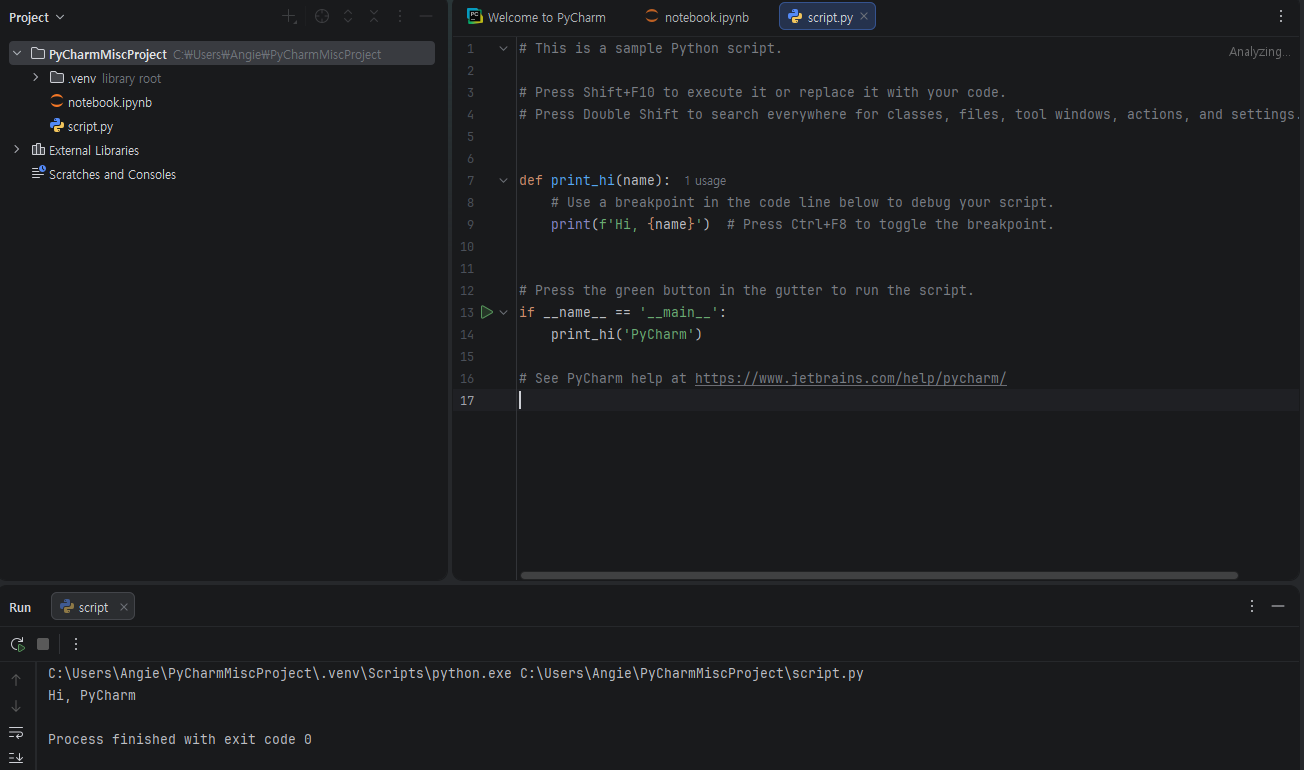Open the jetbrains.com help pycharm link
The height and width of the screenshot is (770, 1304).
coord(850,378)
